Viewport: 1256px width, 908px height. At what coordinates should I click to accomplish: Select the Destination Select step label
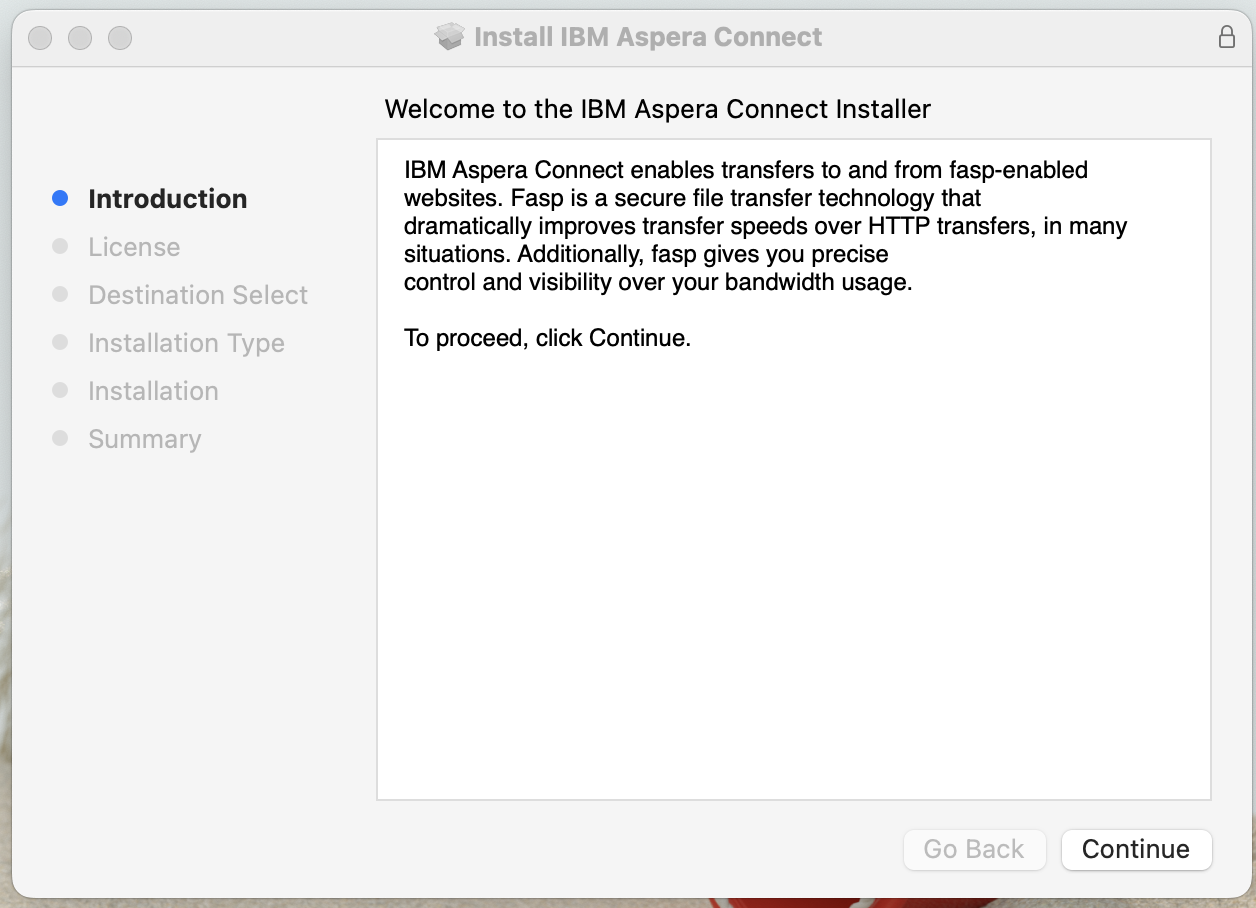tap(197, 295)
